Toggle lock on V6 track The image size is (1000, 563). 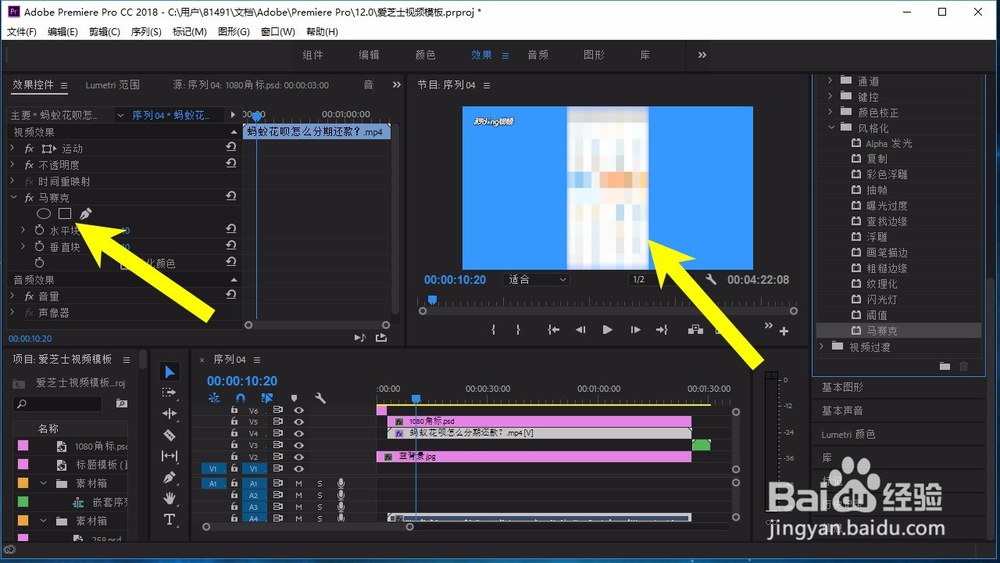[234, 410]
